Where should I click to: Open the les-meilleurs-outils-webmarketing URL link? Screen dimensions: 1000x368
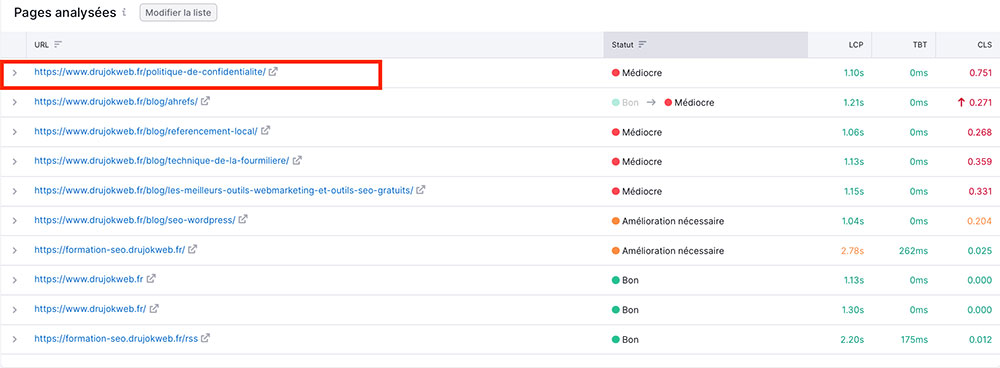tap(224, 190)
